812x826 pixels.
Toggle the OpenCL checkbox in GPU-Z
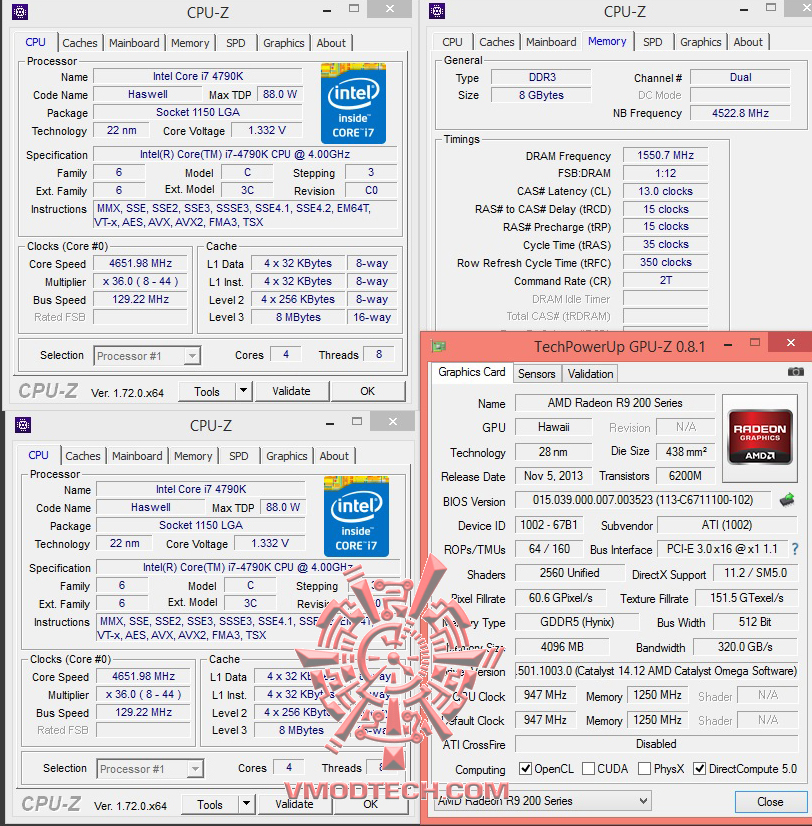(525, 768)
